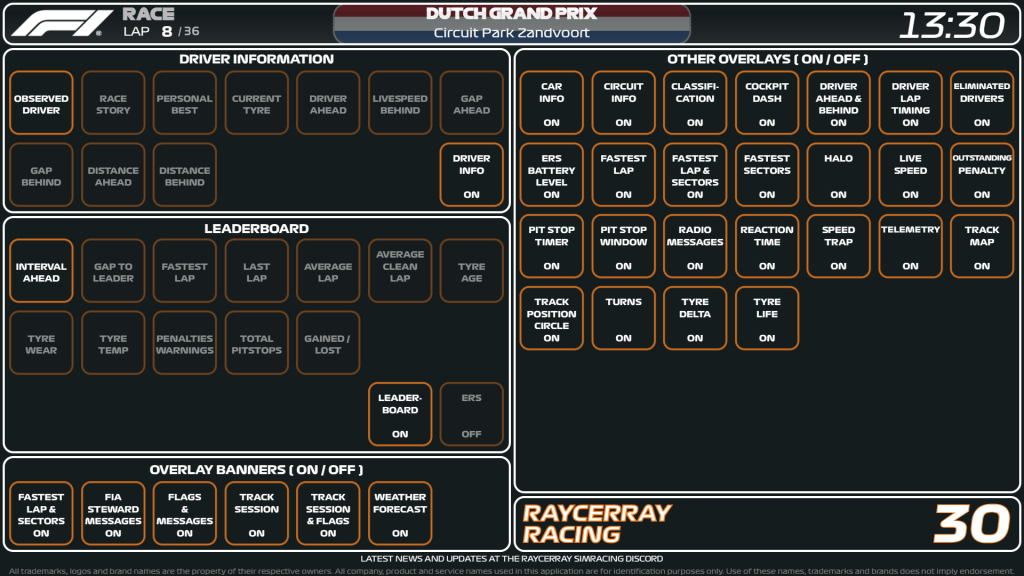The height and width of the screenshot is (576, 1024).
Task: Enable the ERS leaderboard toggle
Action: (x=472, y=414)
